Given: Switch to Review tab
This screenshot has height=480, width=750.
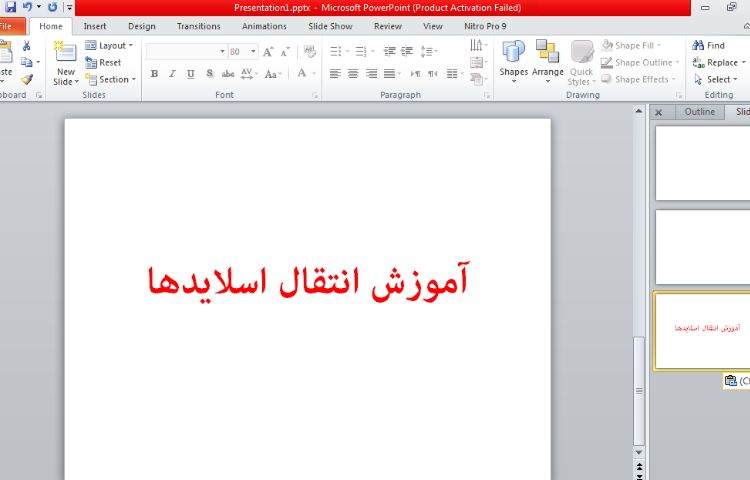Looking at the screenshot, I should tap(387, 26).
